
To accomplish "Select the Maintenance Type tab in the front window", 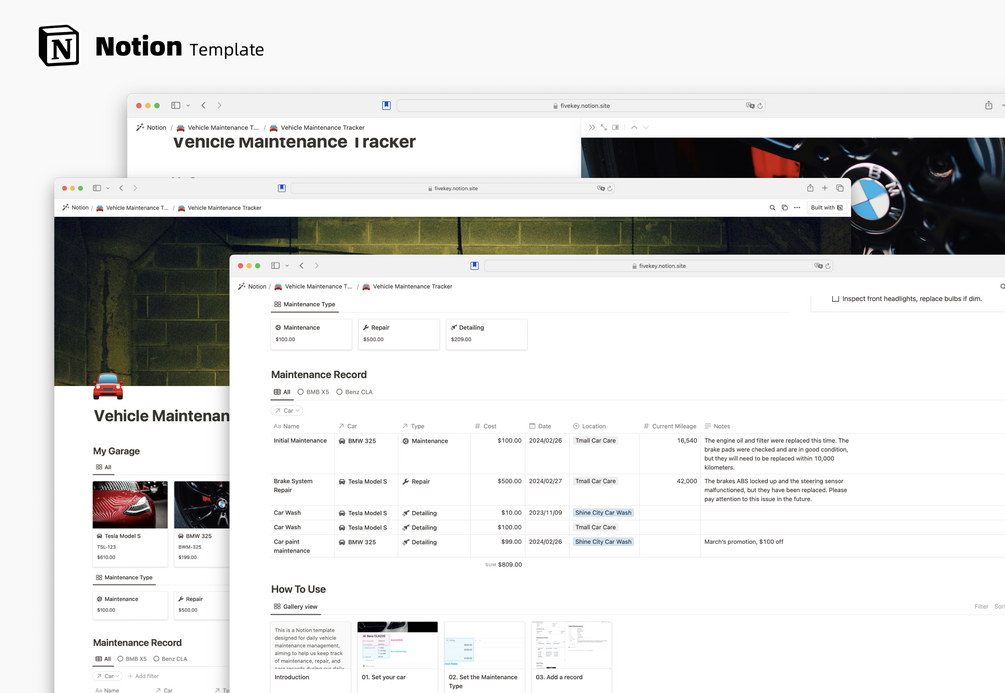I will click(304, 305).
